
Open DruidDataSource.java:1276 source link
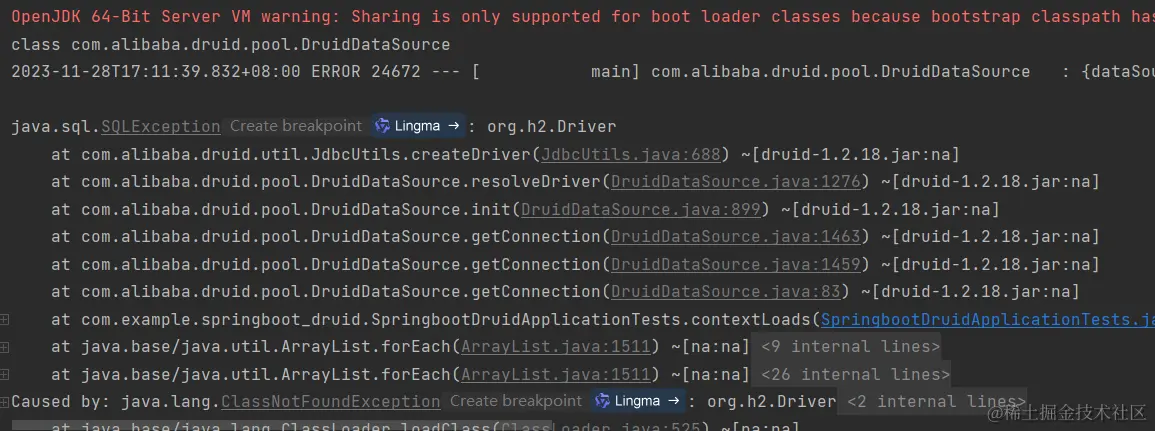pos(737,182)
